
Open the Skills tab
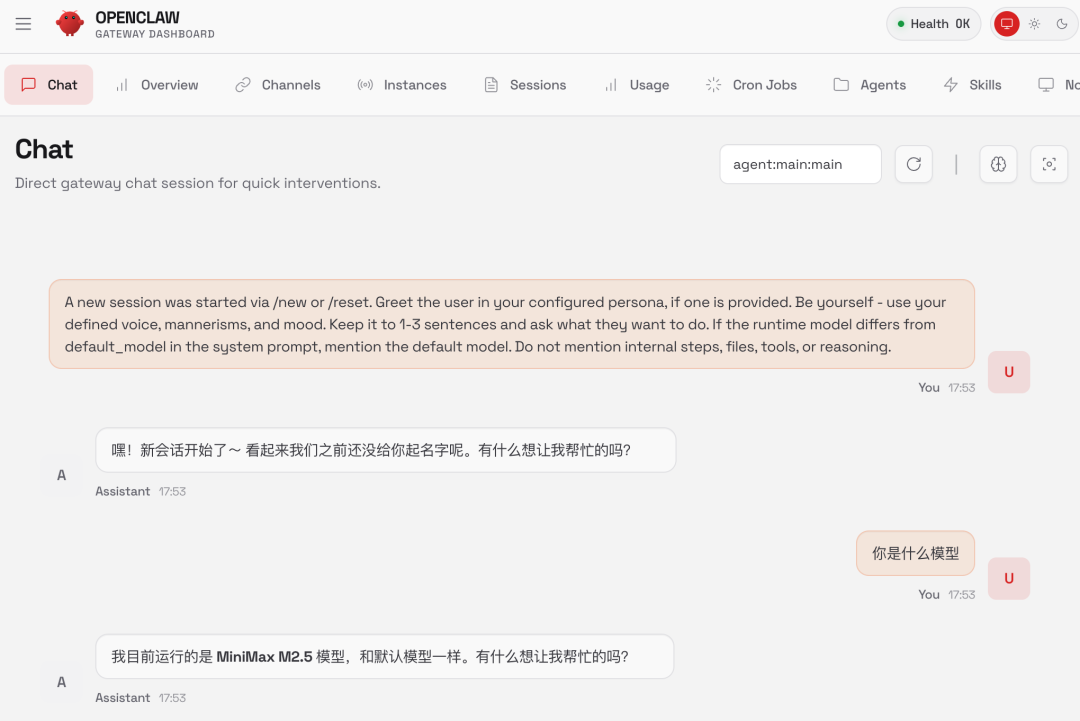(x=973, y=85)
